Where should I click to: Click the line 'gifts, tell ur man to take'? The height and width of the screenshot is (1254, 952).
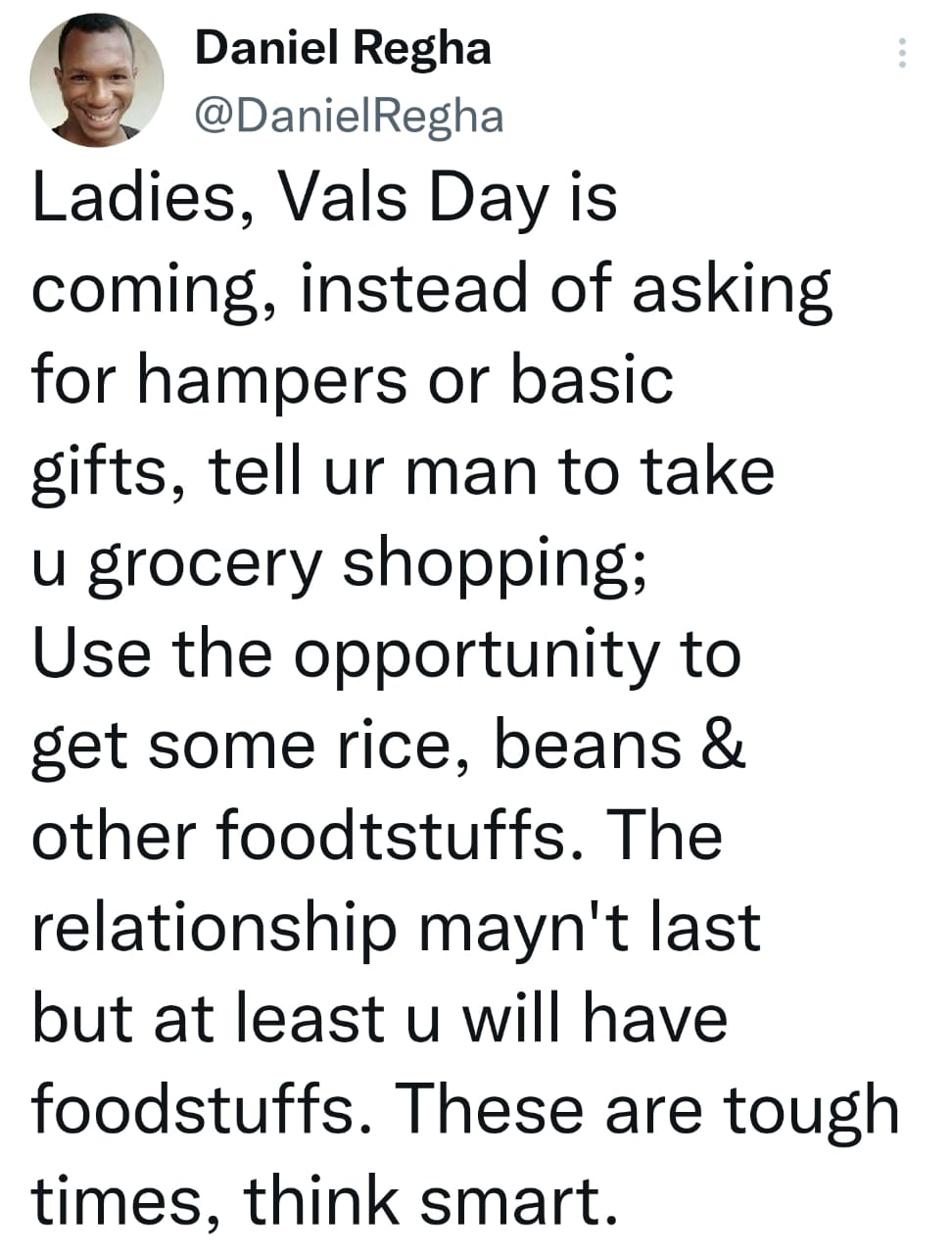[403, 472]
